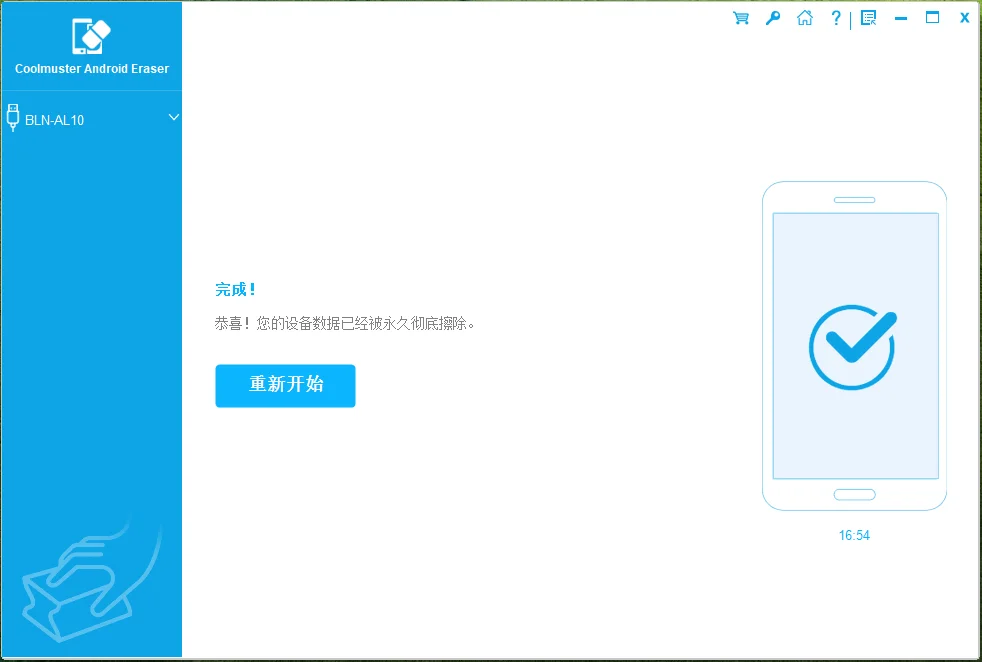Image resolution: width=982 pixels, height=662 pixels.
Task: Select the BLN-AL10 device entry
Action: click(54, 119)
